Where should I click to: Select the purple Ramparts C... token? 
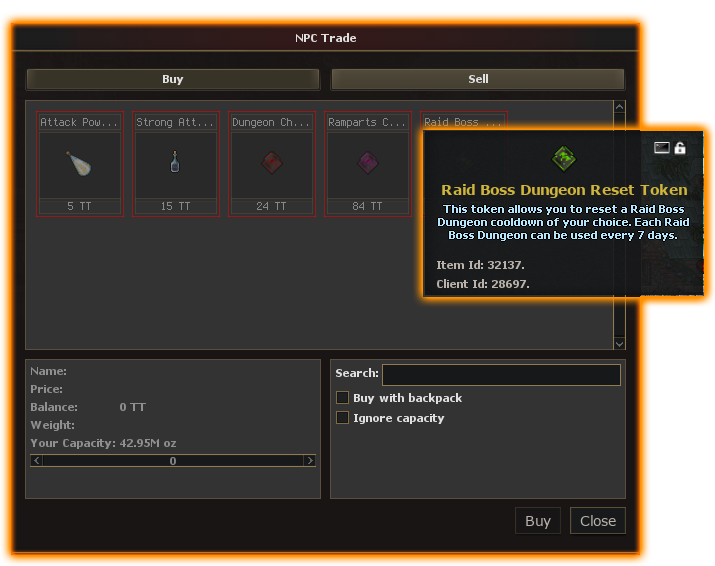pos(368,164)
